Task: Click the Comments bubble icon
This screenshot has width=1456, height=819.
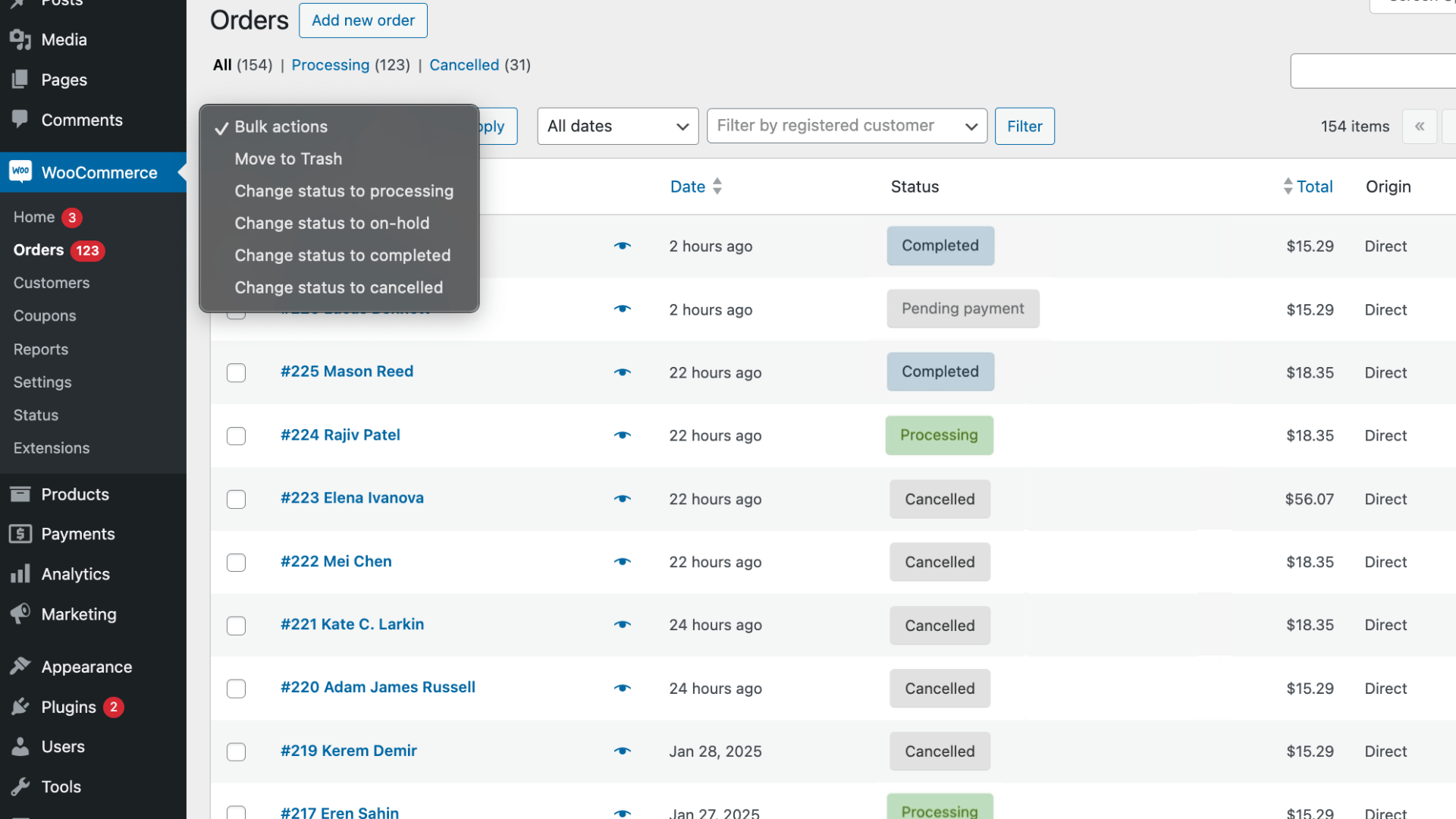Action: click(x=20, y=119)
